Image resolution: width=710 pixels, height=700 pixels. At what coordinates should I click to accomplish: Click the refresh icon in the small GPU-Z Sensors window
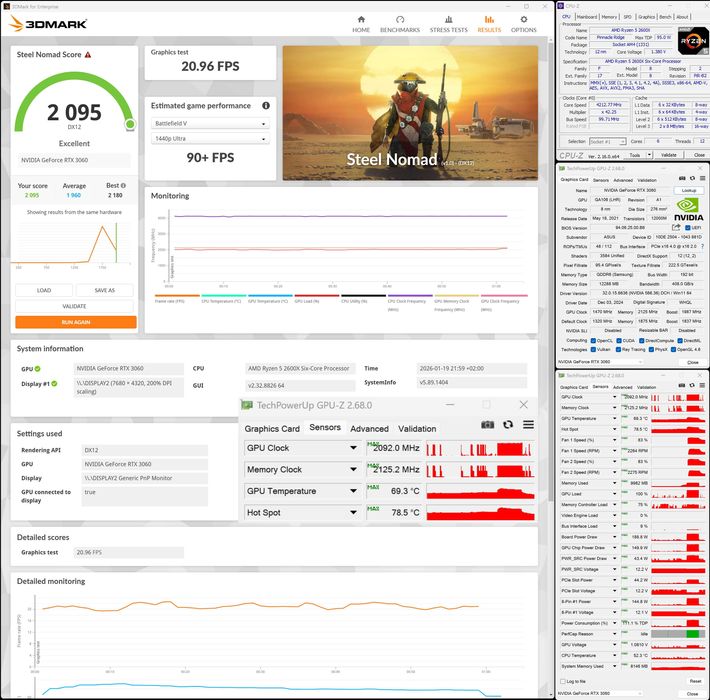[x=692, y=385]
